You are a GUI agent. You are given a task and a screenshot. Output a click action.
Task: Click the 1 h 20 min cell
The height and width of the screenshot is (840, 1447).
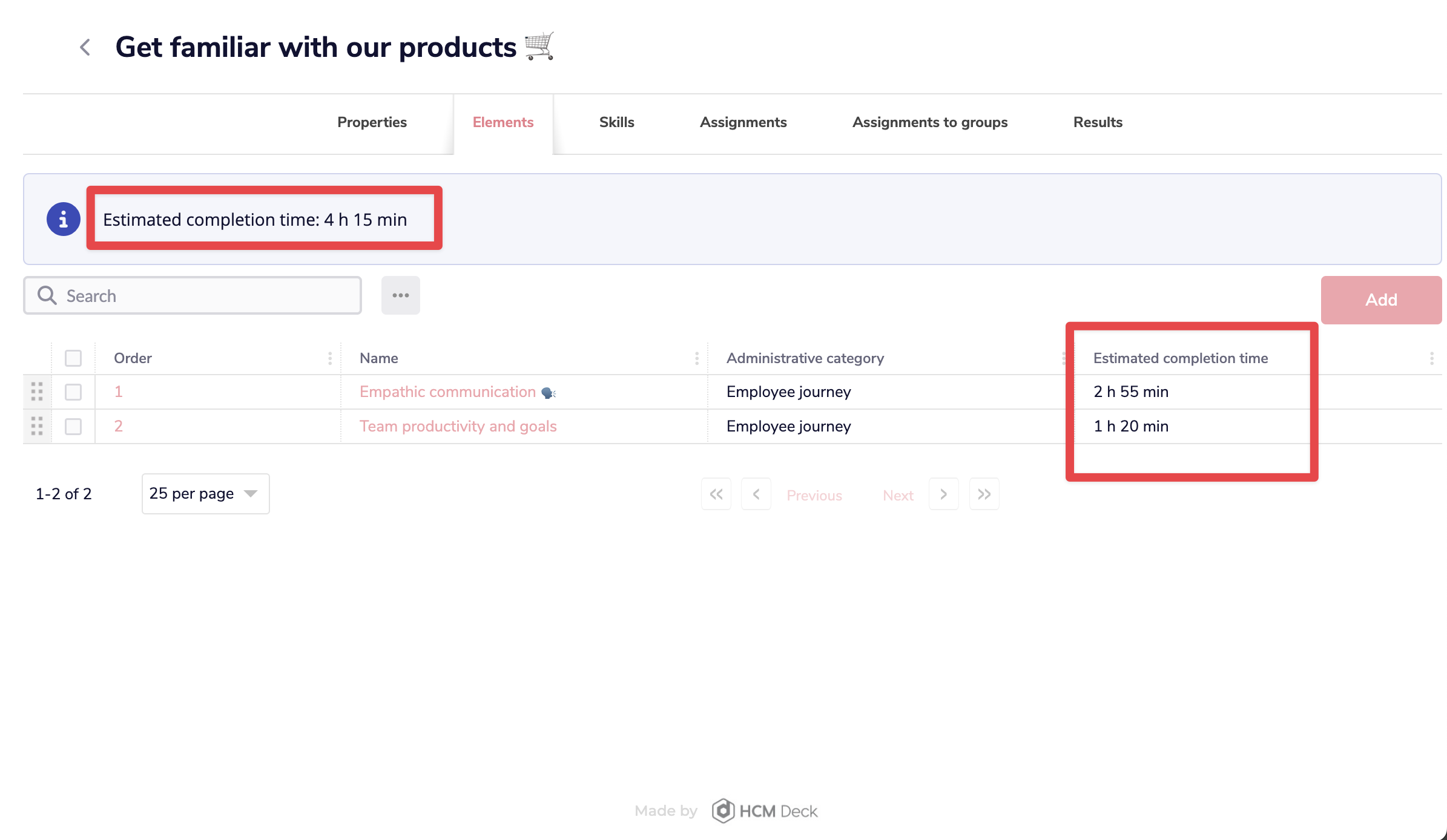(1131, 426)
